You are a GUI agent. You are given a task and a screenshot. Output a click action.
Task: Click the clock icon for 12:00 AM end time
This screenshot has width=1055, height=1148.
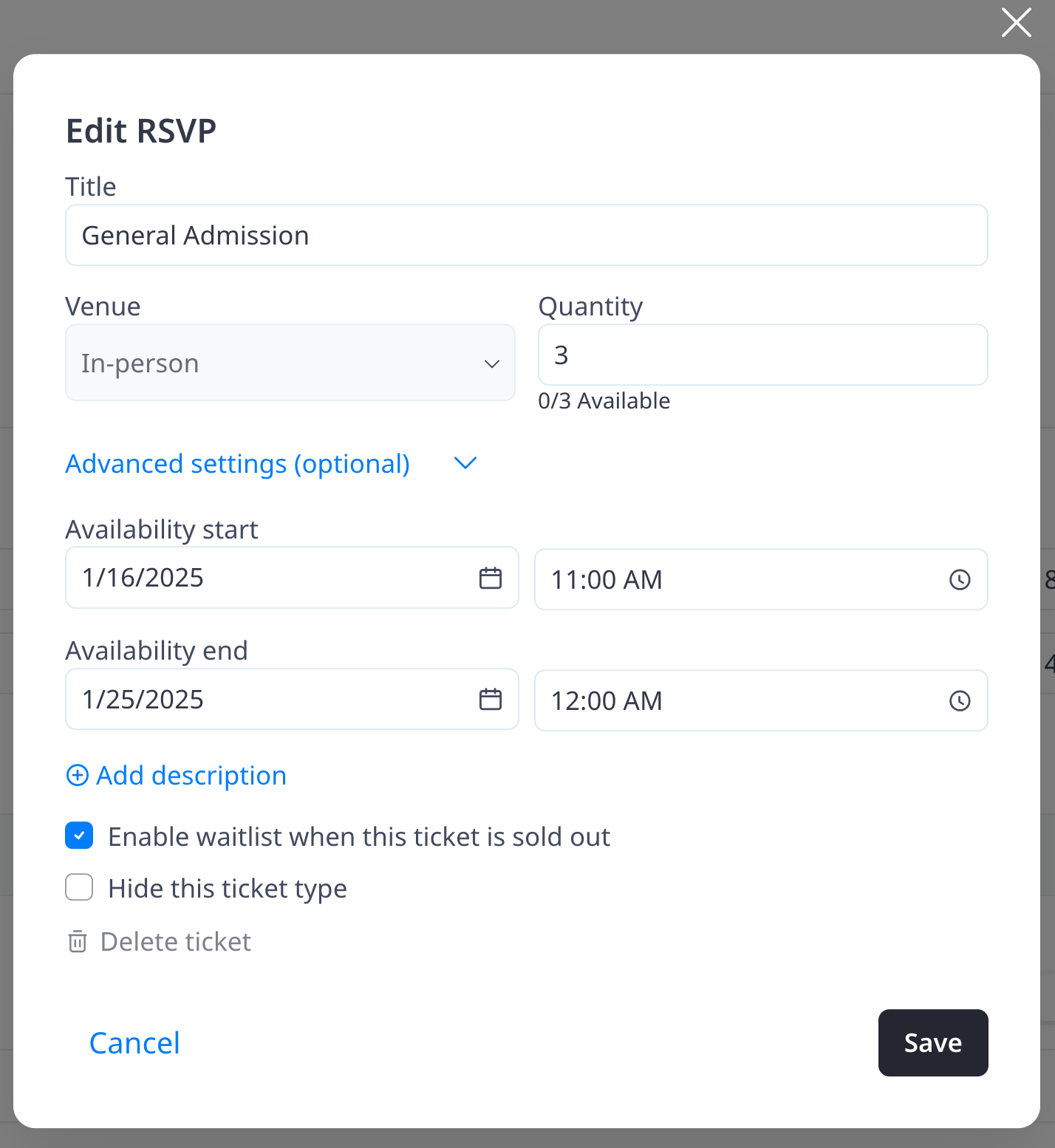pyautogui.click(x=959, y=701)
